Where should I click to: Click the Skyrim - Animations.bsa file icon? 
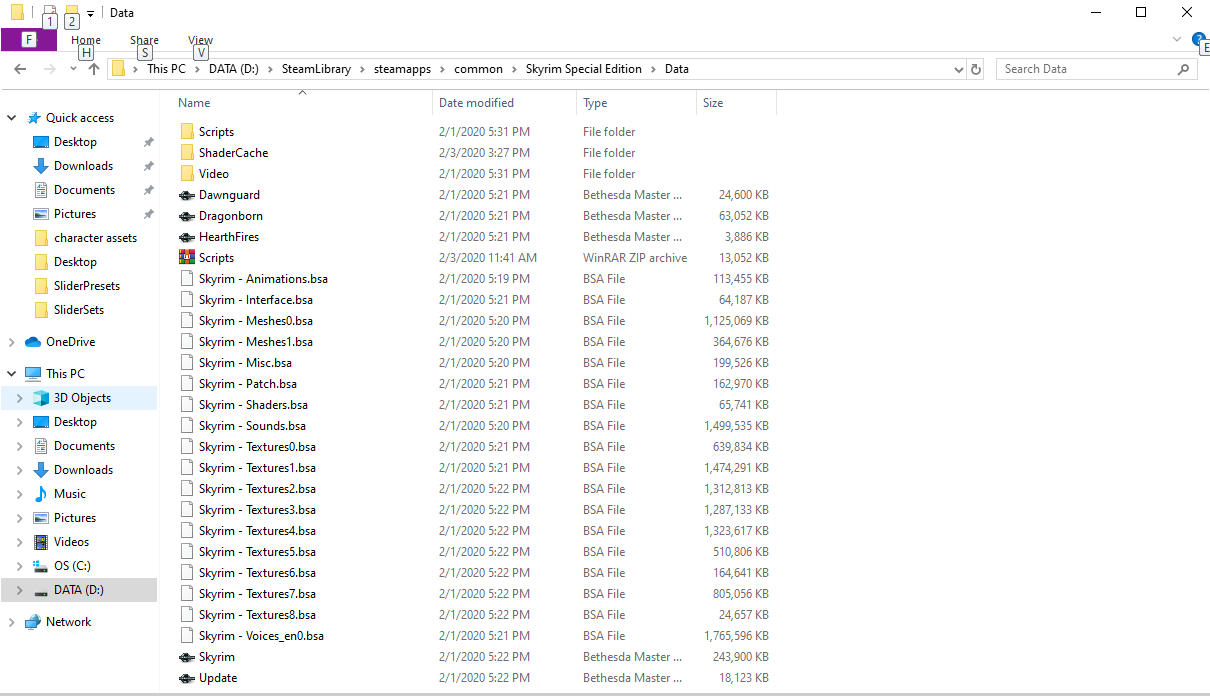tap(187, 279)
